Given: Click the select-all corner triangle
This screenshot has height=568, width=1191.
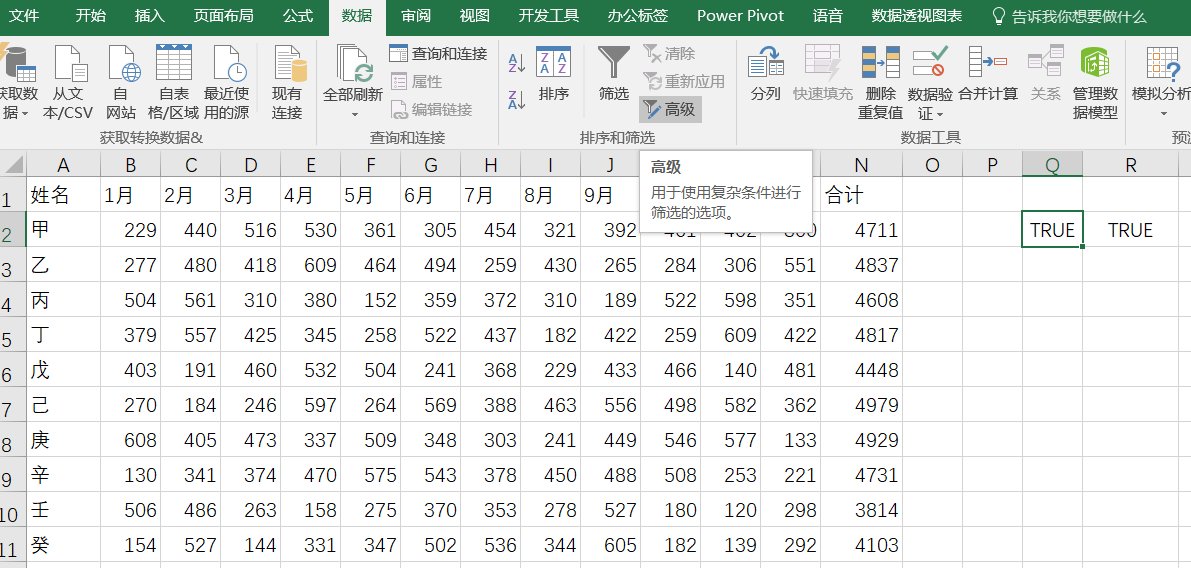Looking at the screenshot, I should tap(13, 165).
